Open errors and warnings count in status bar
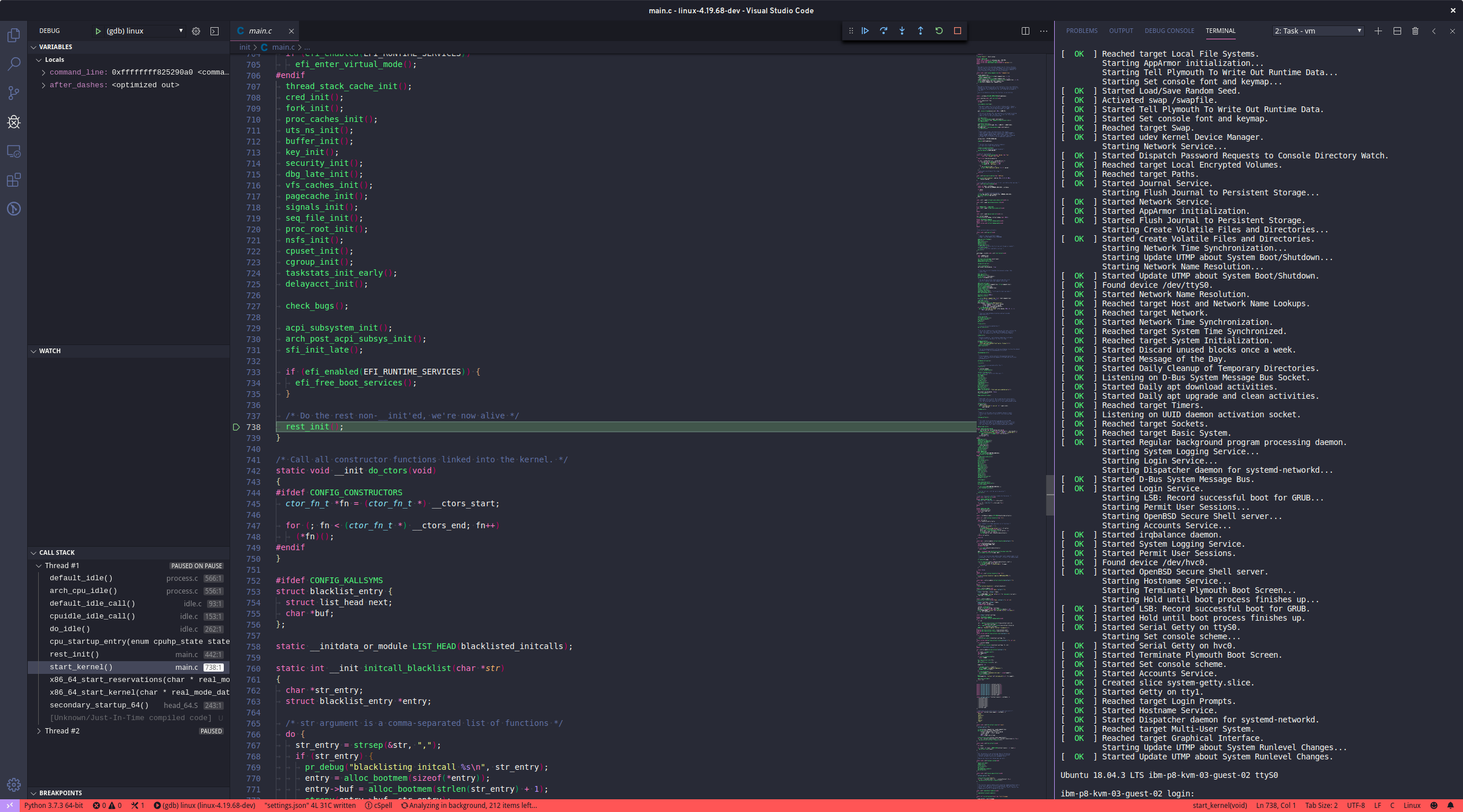Image resolution: width=1463 pixels, height=812 pixels. [107, 806]
